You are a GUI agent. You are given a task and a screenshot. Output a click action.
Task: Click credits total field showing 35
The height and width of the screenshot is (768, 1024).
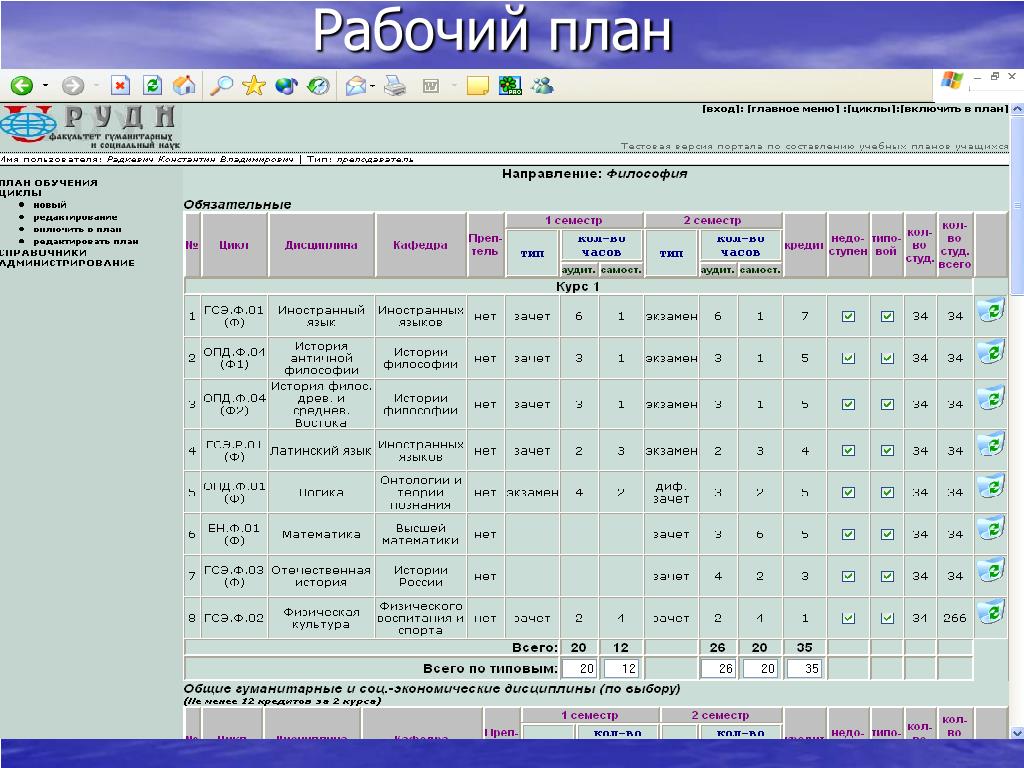click(805, 669)
